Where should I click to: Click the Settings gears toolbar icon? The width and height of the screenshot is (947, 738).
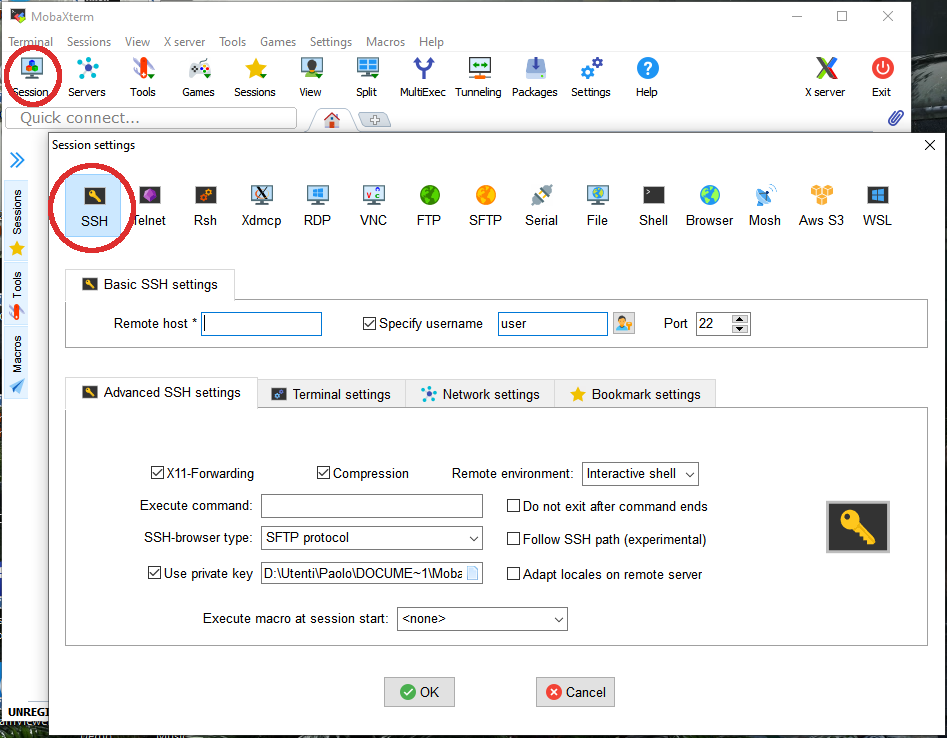591,77
